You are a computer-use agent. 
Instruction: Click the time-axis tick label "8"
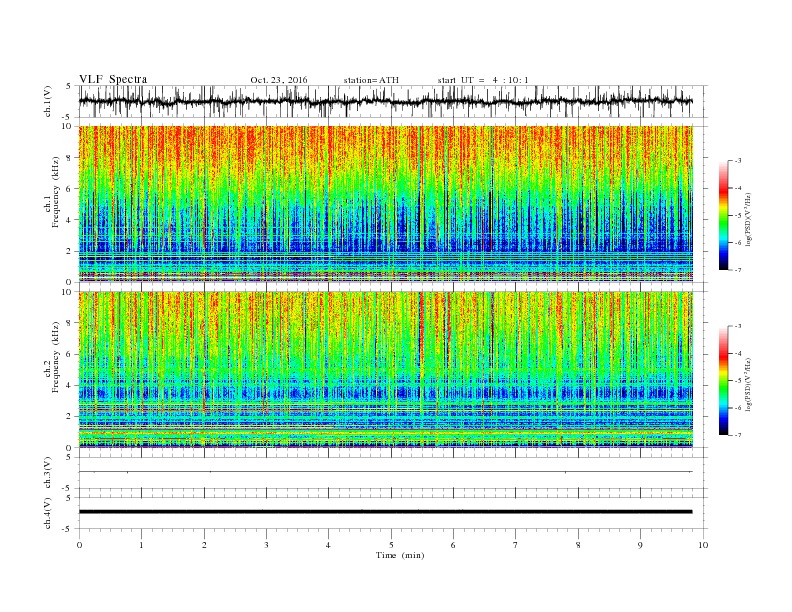click(578, 545)
